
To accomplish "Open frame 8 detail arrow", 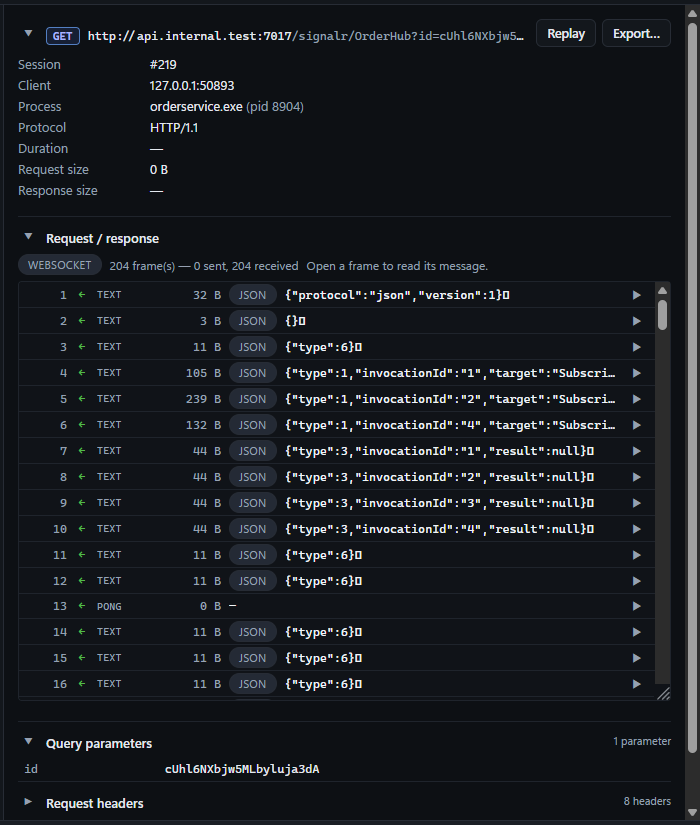I will tap(636, 477).
